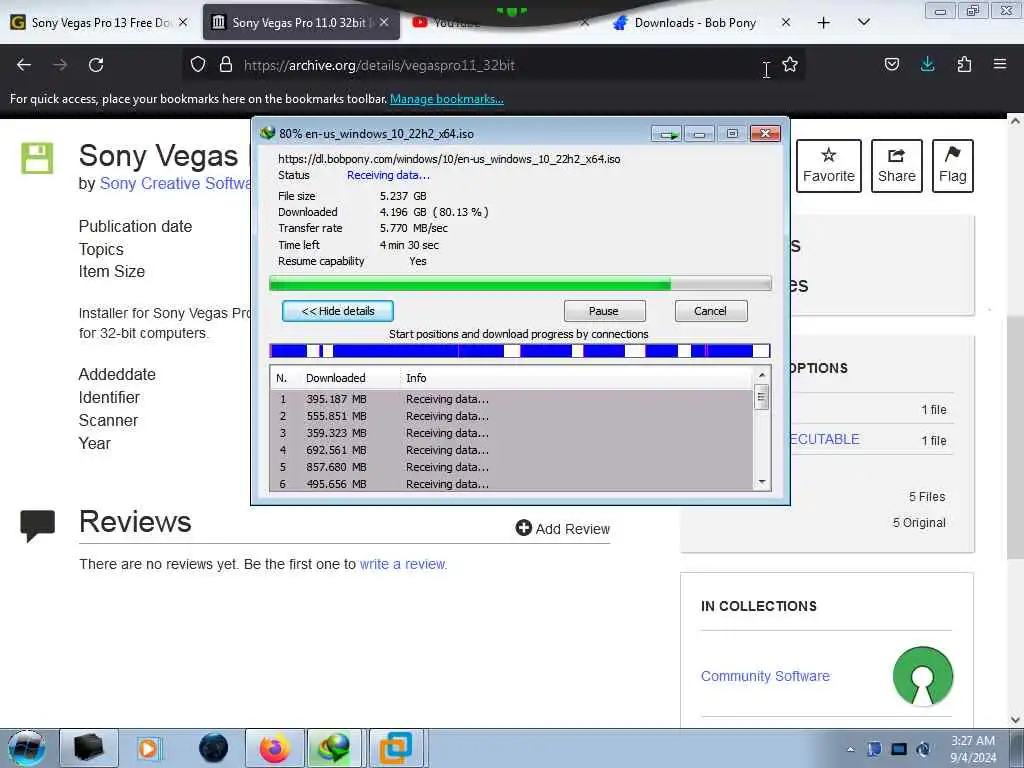Open the shield tracking protection icon
Image resolution: width=1024 pixels, height=768 pixels.
[198, 64]
